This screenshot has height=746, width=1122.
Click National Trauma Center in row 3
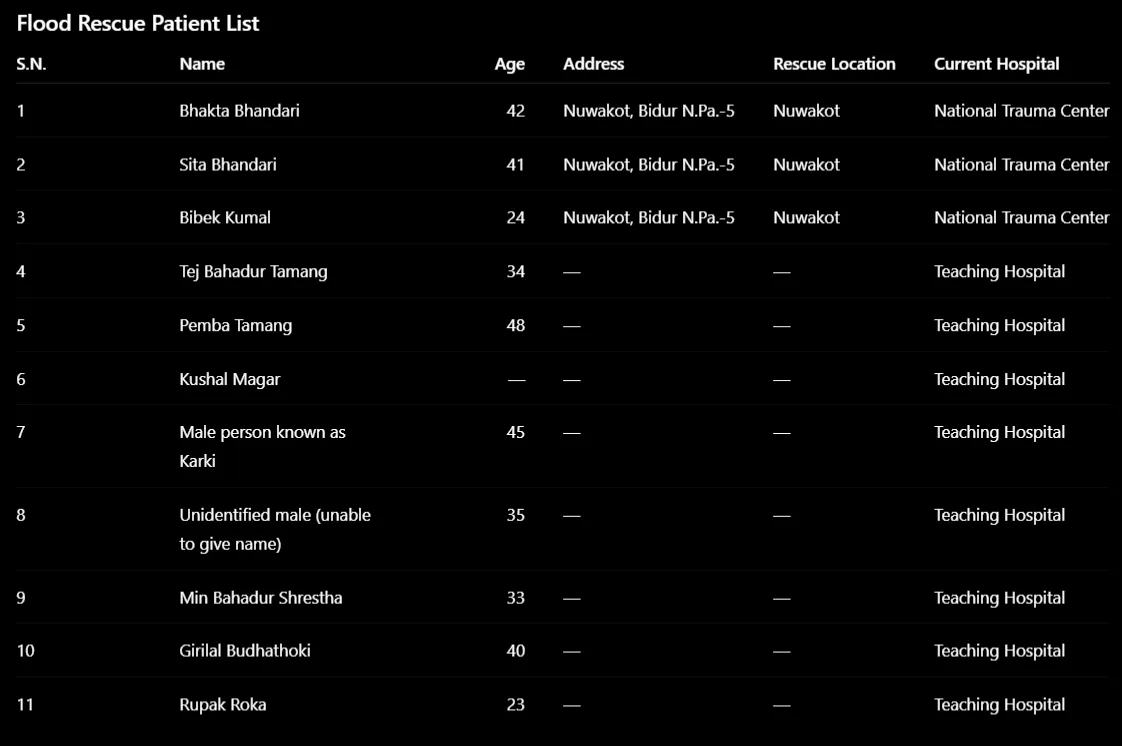[x=1021, y=217]
